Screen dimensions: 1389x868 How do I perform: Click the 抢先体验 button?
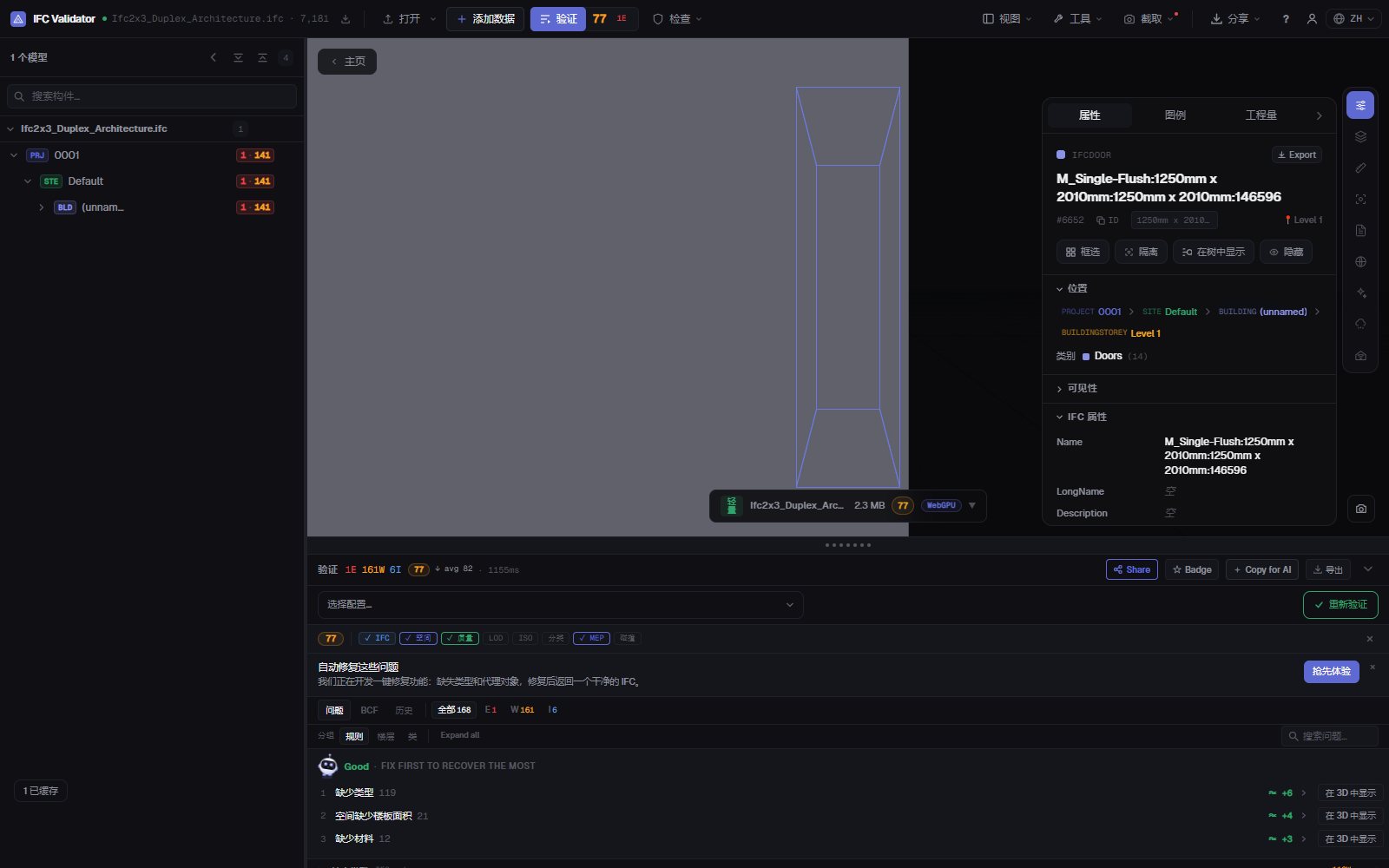click(x=1331, y=671)
